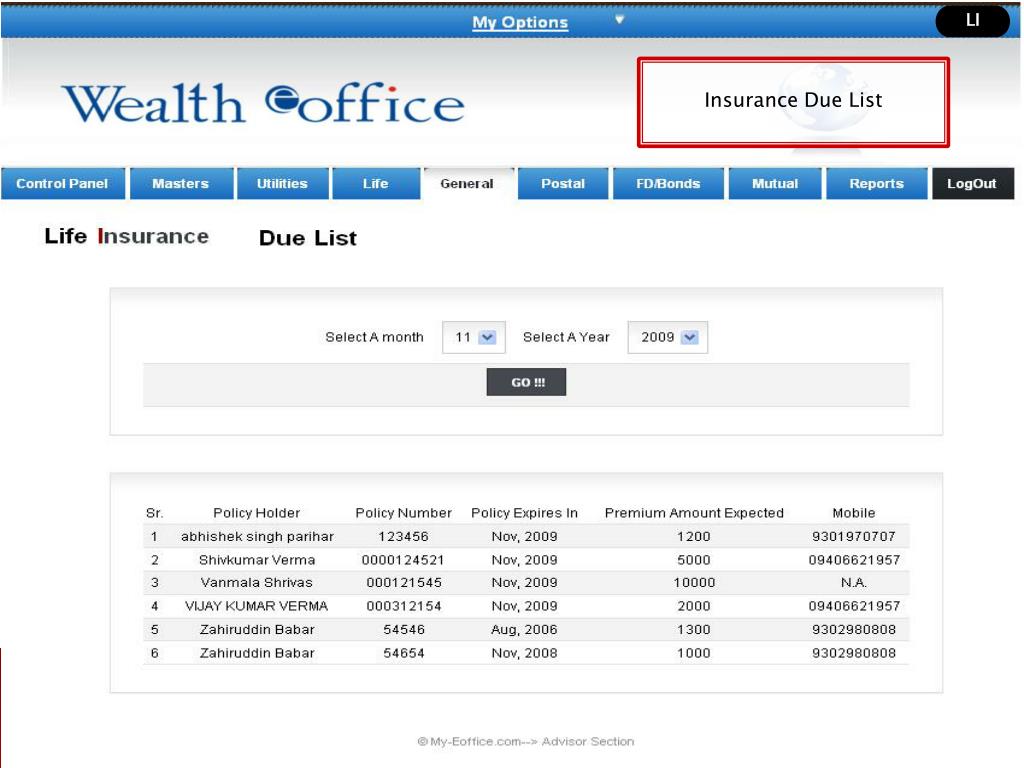
Task: Select the Life tab
Action: pyautogui.click(x=376, y=184)
